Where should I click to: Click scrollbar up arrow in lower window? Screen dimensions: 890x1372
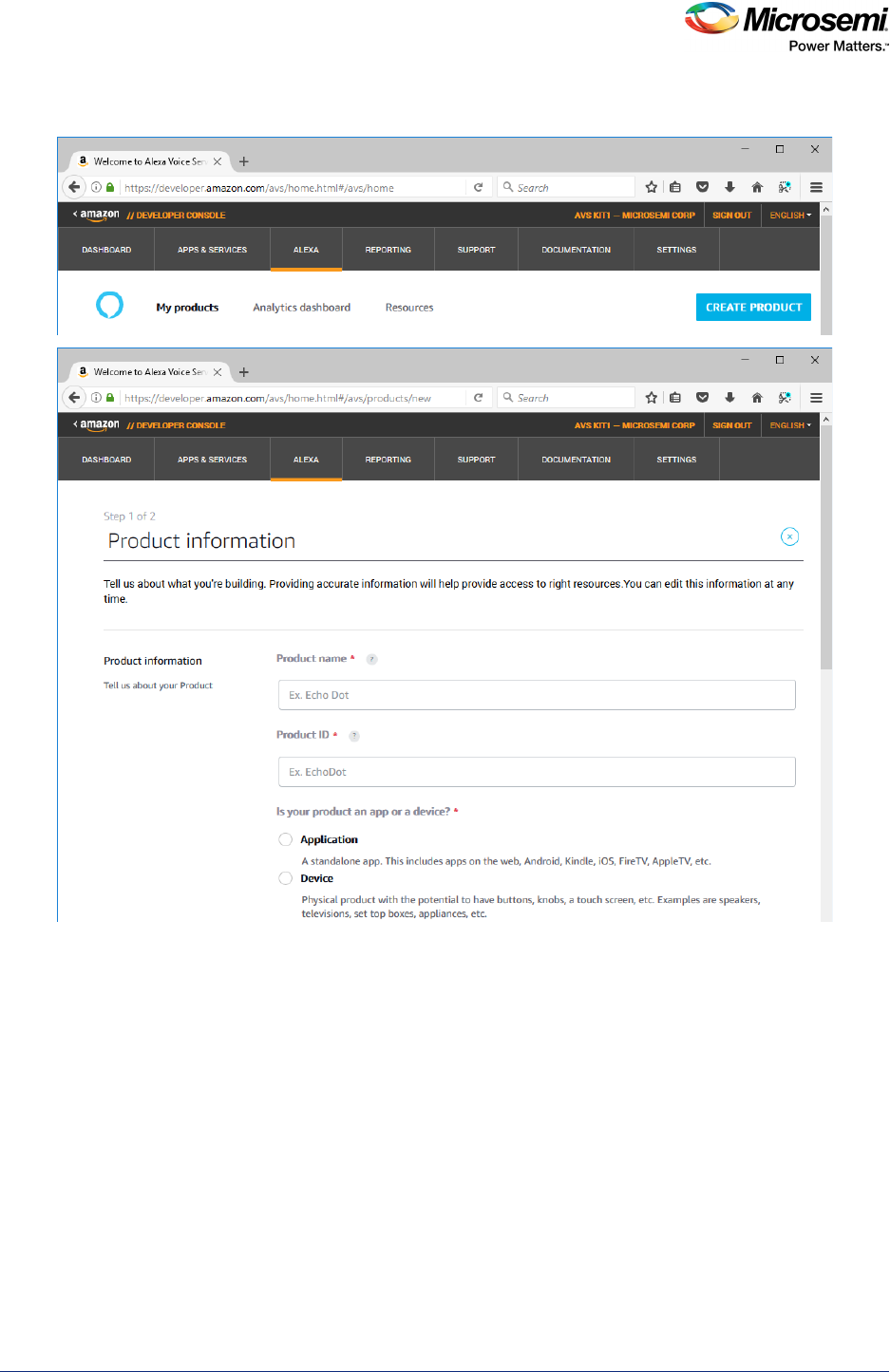point(825,419)
